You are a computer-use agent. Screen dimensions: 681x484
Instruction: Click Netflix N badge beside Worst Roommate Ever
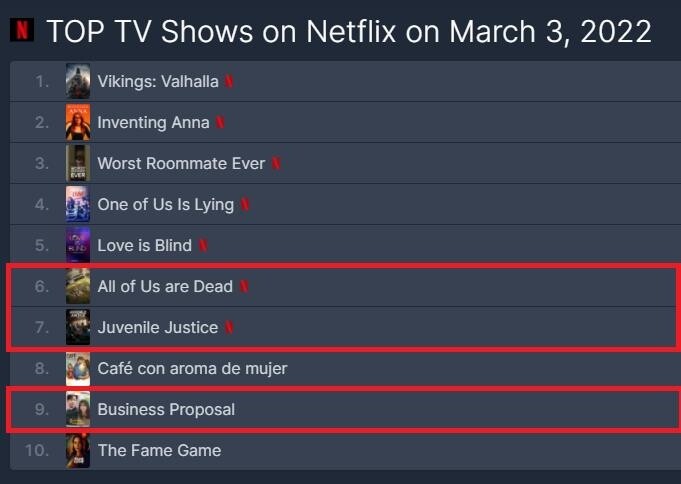(x=276, y=163)
